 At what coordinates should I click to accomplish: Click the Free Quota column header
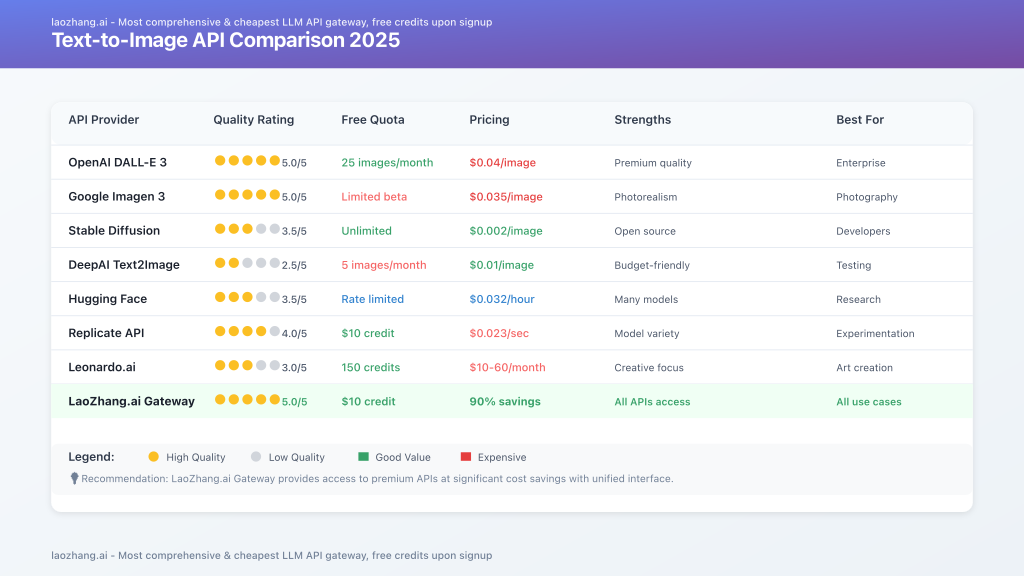point(372,120)
